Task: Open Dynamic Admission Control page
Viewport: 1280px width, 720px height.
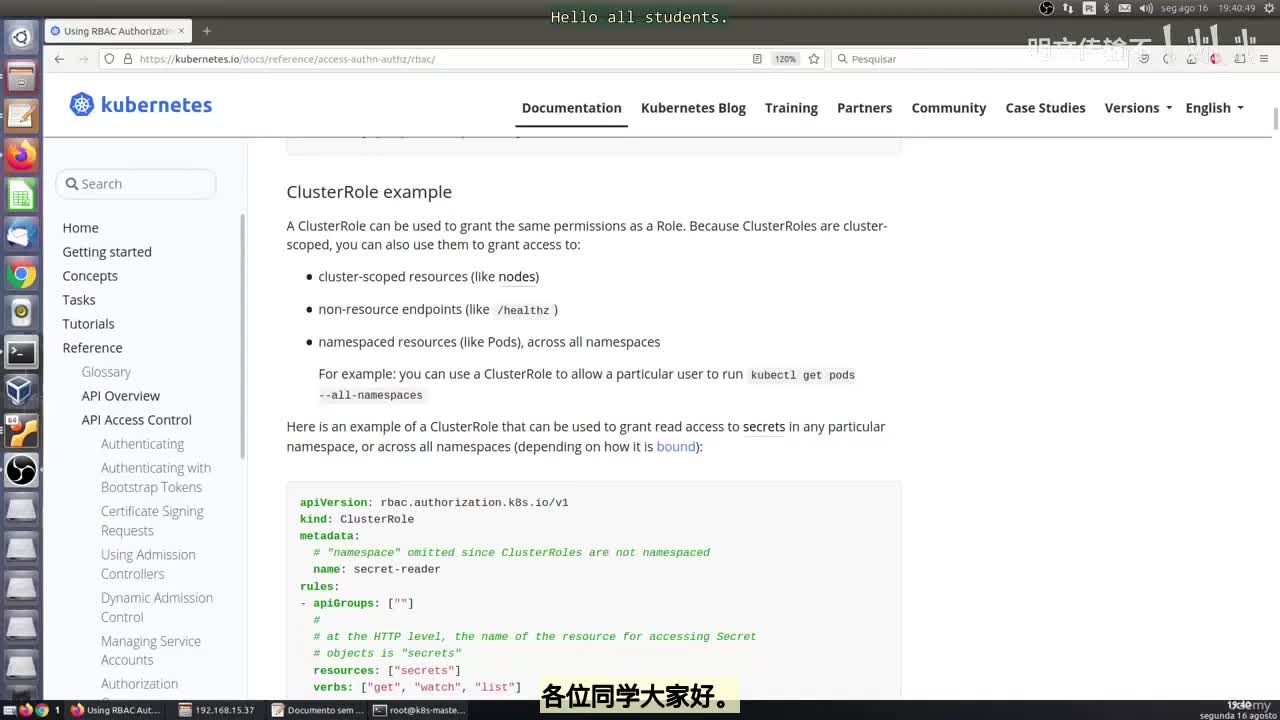Action: (x=157, y=607)
